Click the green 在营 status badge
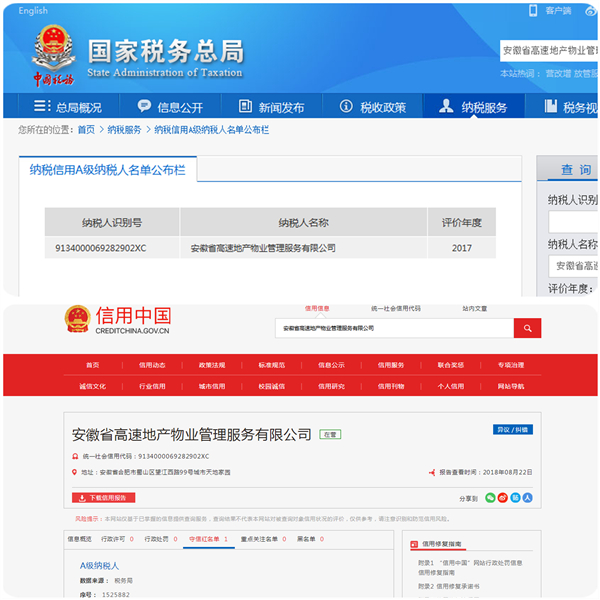 (330, 435)
